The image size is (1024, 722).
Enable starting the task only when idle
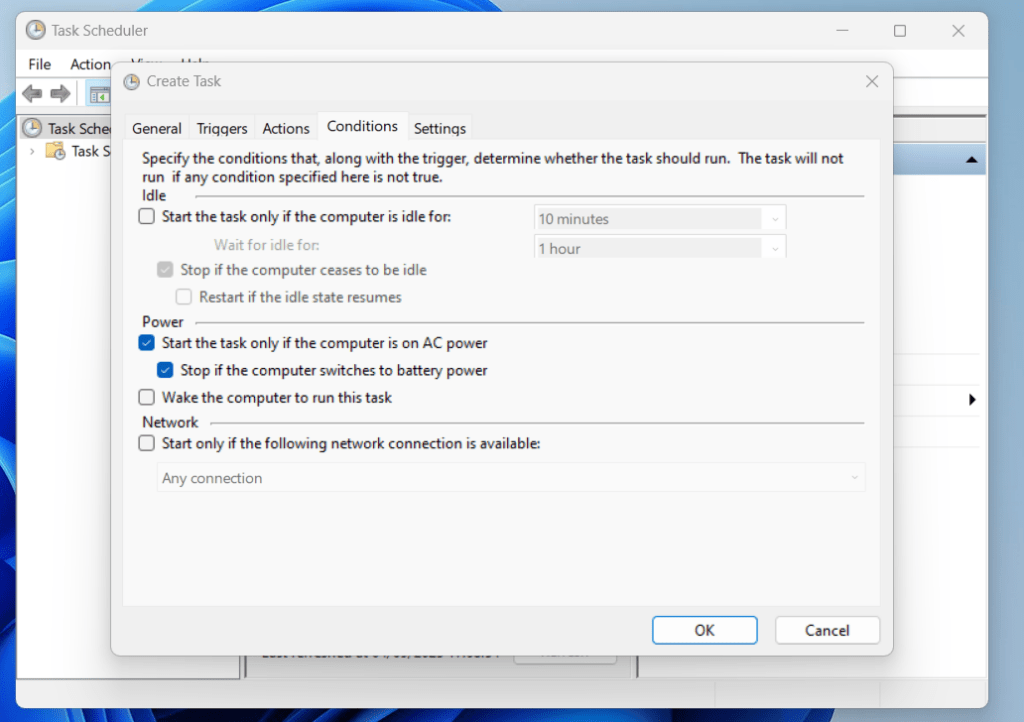(x=145, y=216)
